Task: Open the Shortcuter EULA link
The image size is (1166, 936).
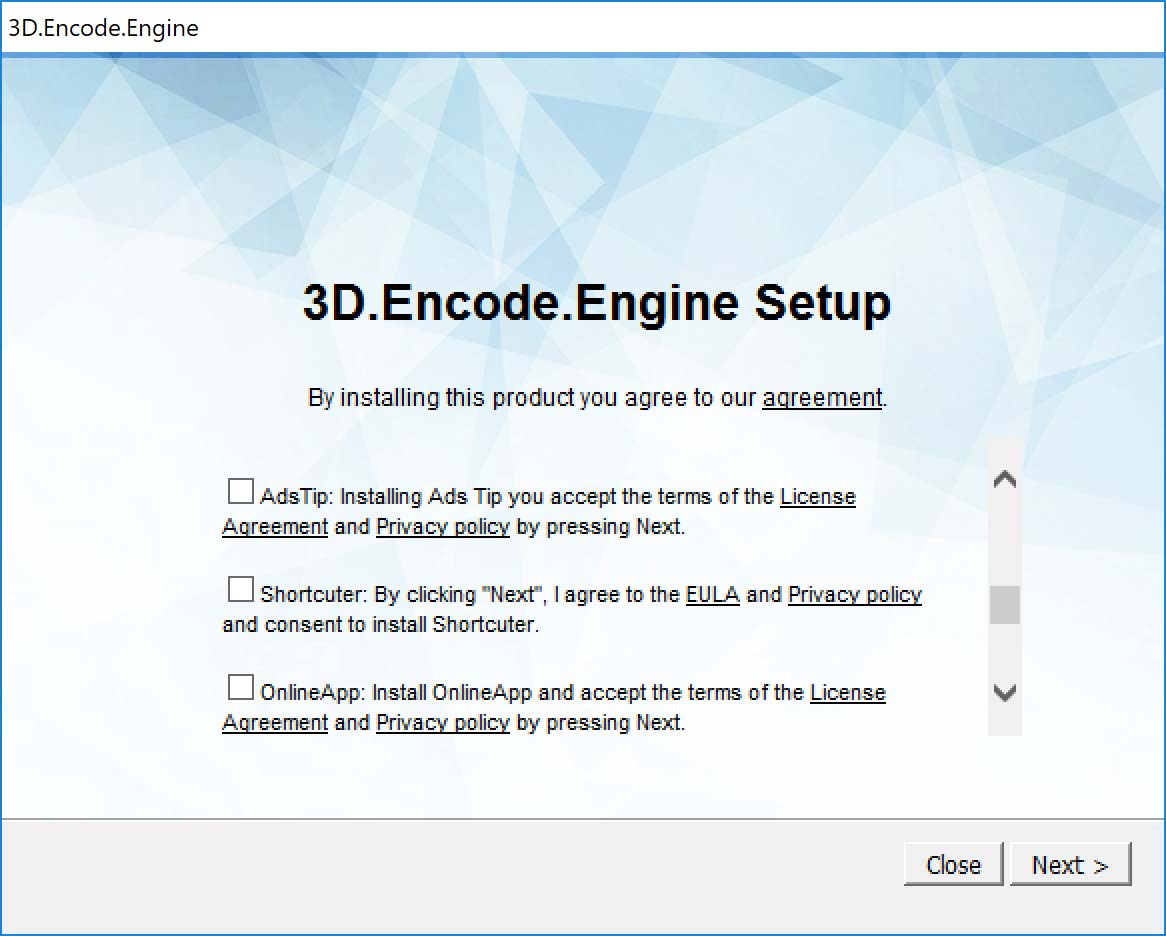Action: pos(712,595)
